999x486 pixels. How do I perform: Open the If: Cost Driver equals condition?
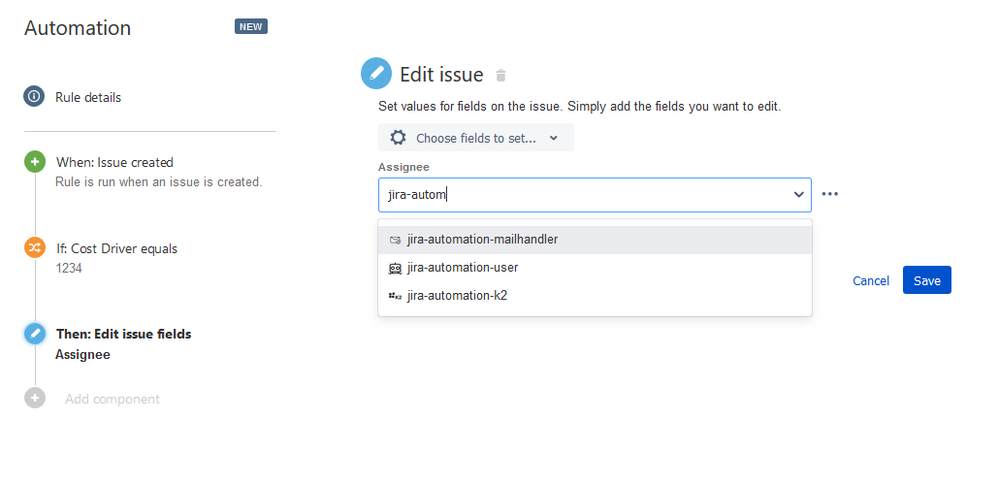pyautogui.click(x=117, y=248)
